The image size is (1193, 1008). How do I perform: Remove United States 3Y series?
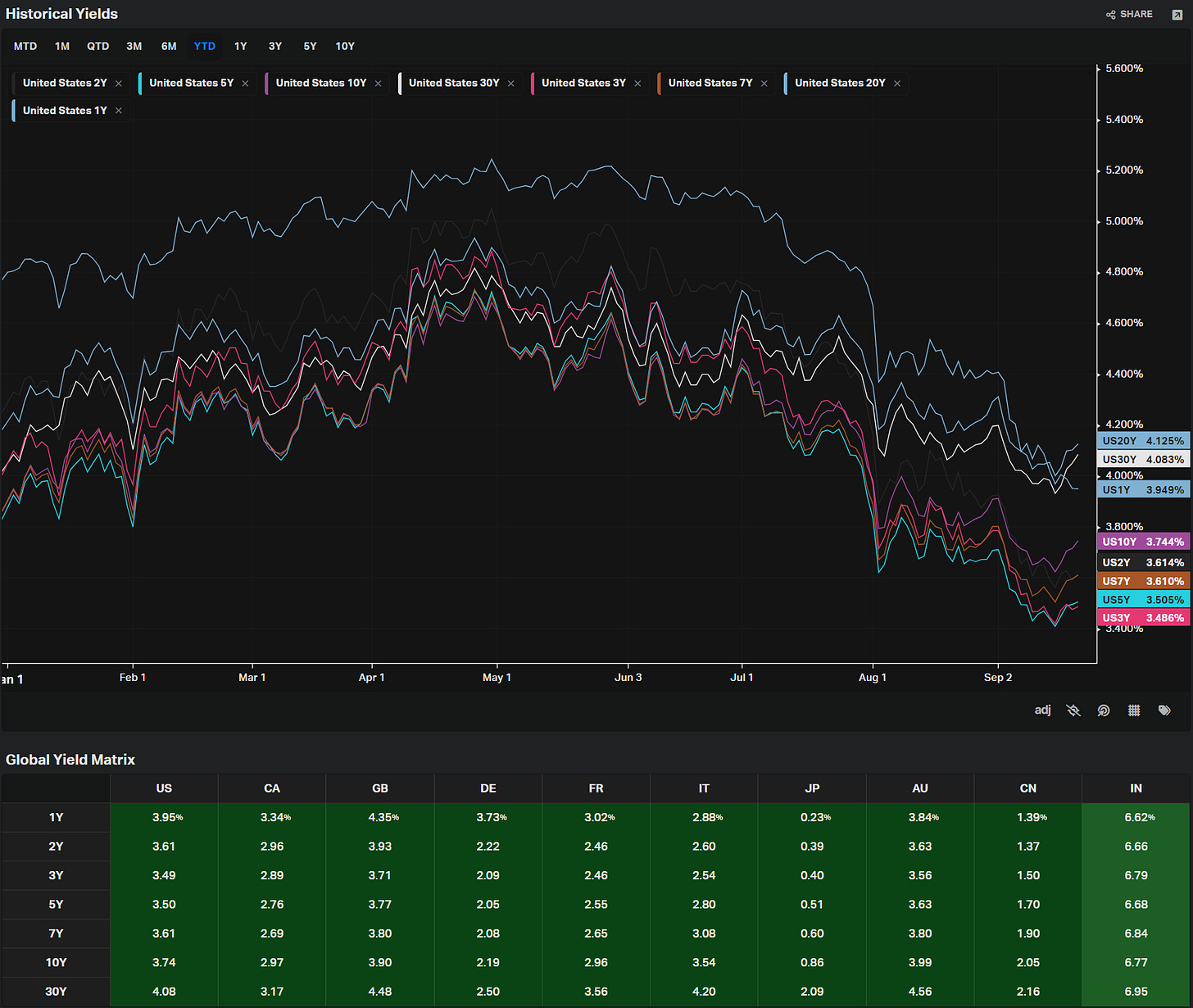(637, 84)
